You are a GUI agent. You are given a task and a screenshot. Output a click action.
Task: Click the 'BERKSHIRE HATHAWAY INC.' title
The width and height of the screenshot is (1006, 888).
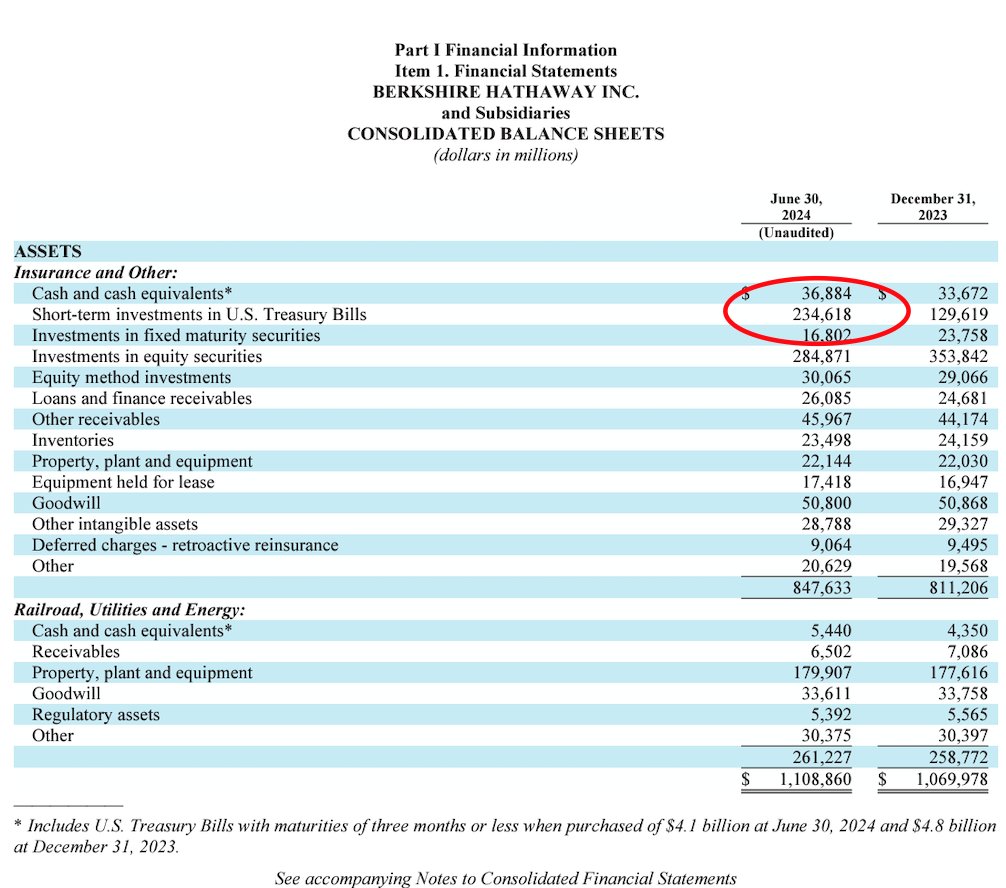[x=506, y=92]
